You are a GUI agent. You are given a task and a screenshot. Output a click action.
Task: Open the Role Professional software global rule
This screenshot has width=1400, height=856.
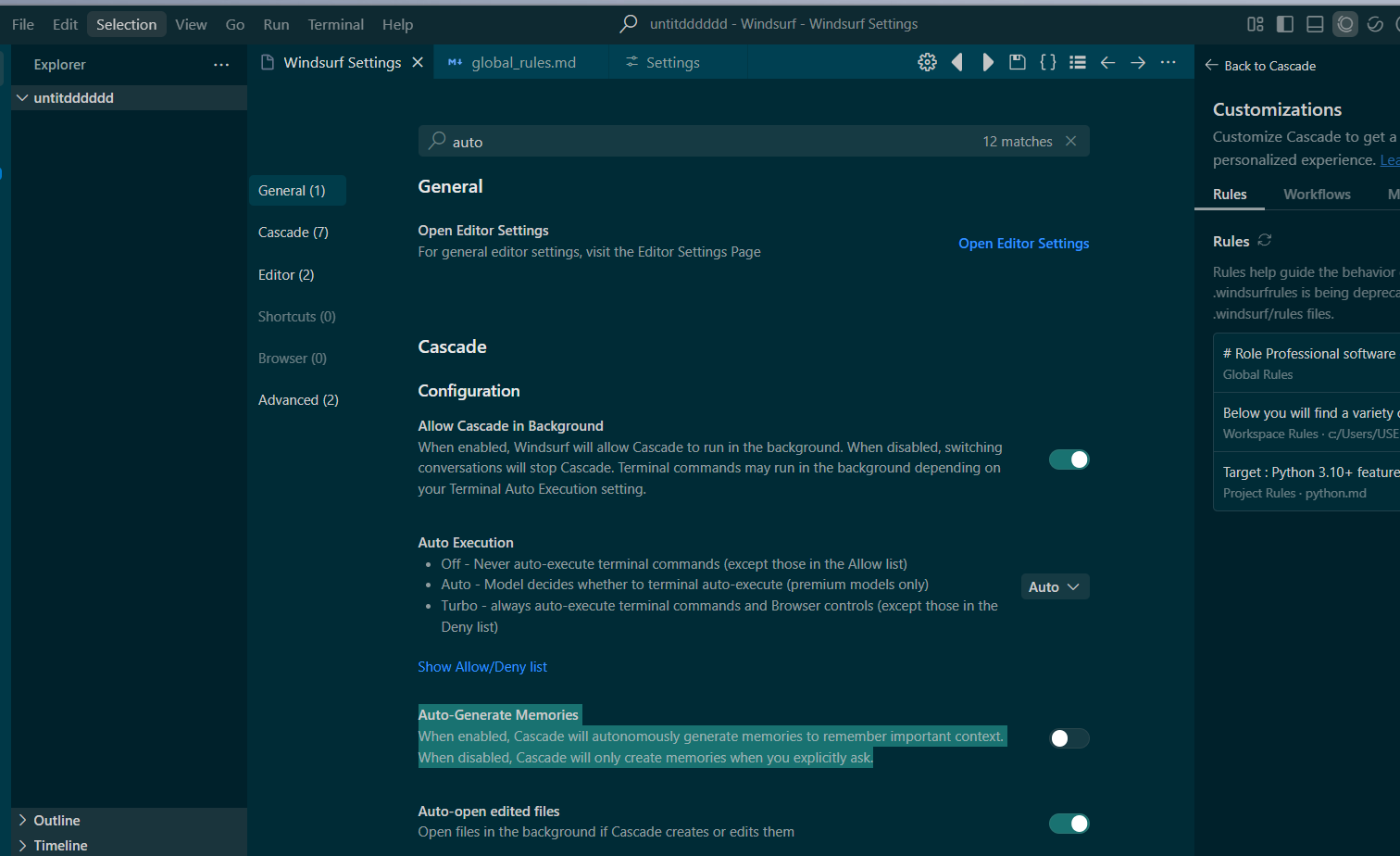tap(1306, 363)
